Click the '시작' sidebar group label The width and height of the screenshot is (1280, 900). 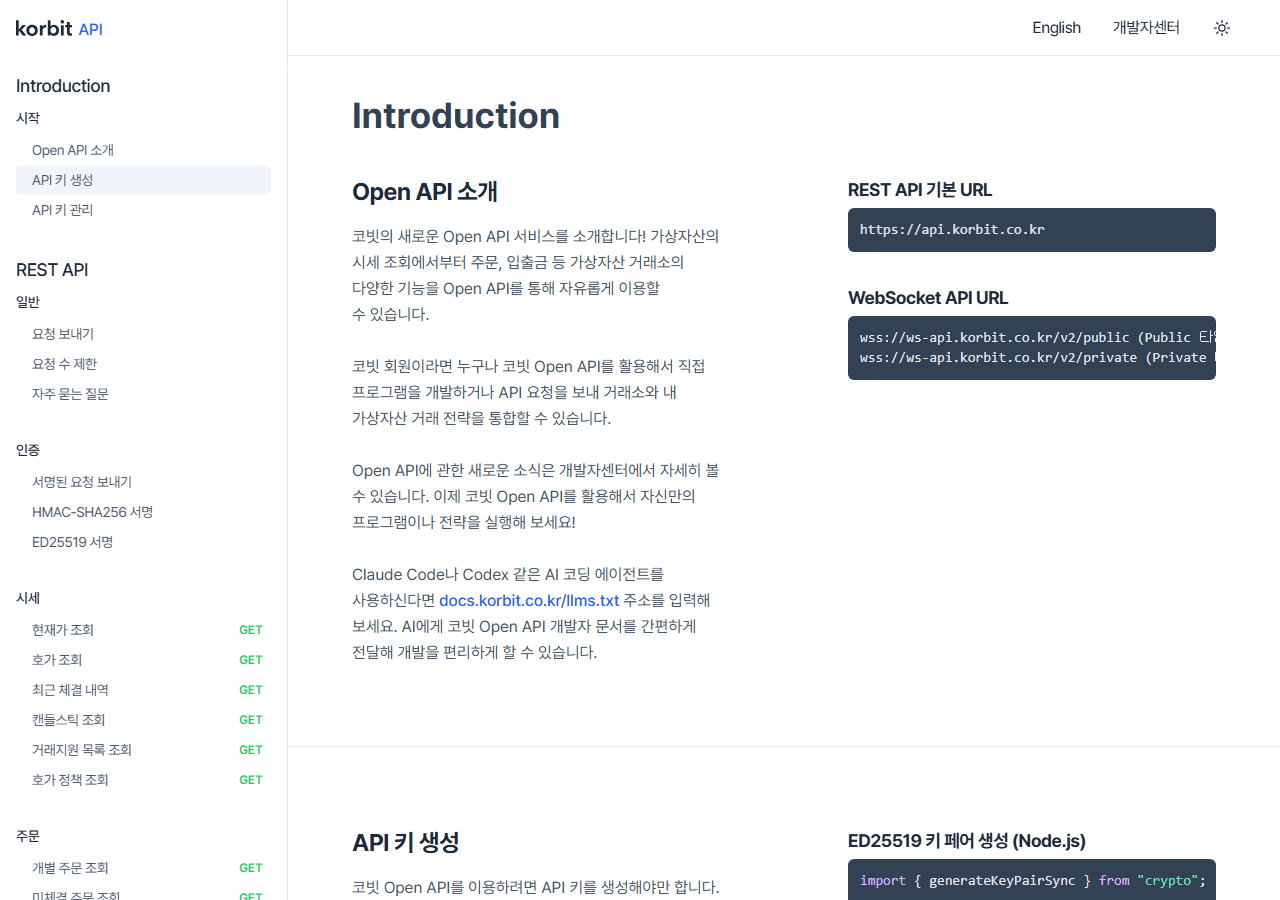28,118
